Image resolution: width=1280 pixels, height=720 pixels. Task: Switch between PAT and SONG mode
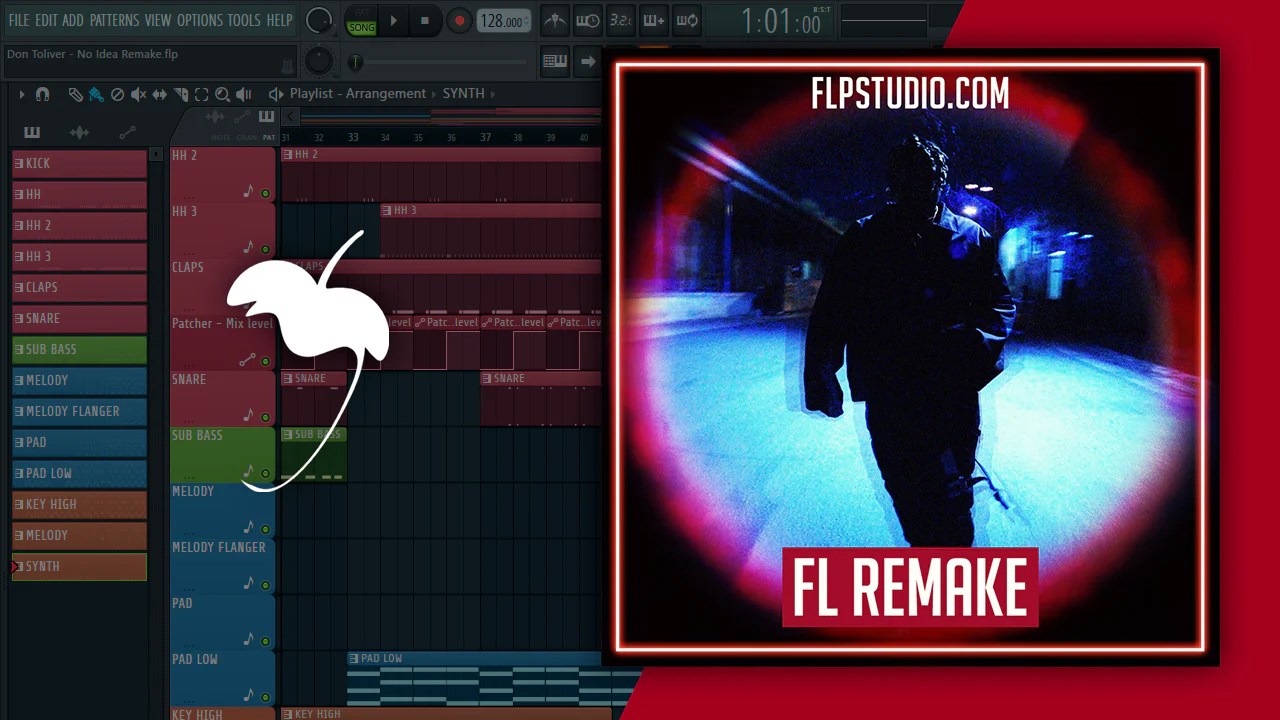point(361,20)
